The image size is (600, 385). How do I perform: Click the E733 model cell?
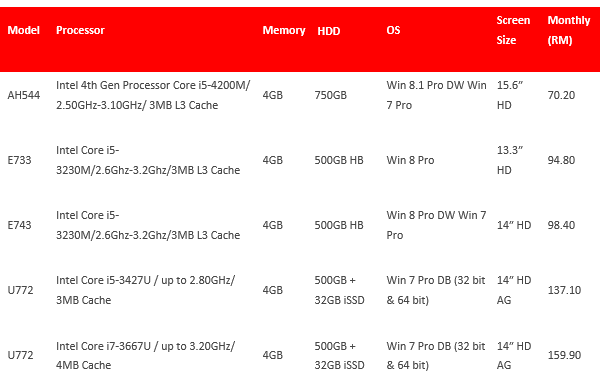tap(20, 160)
